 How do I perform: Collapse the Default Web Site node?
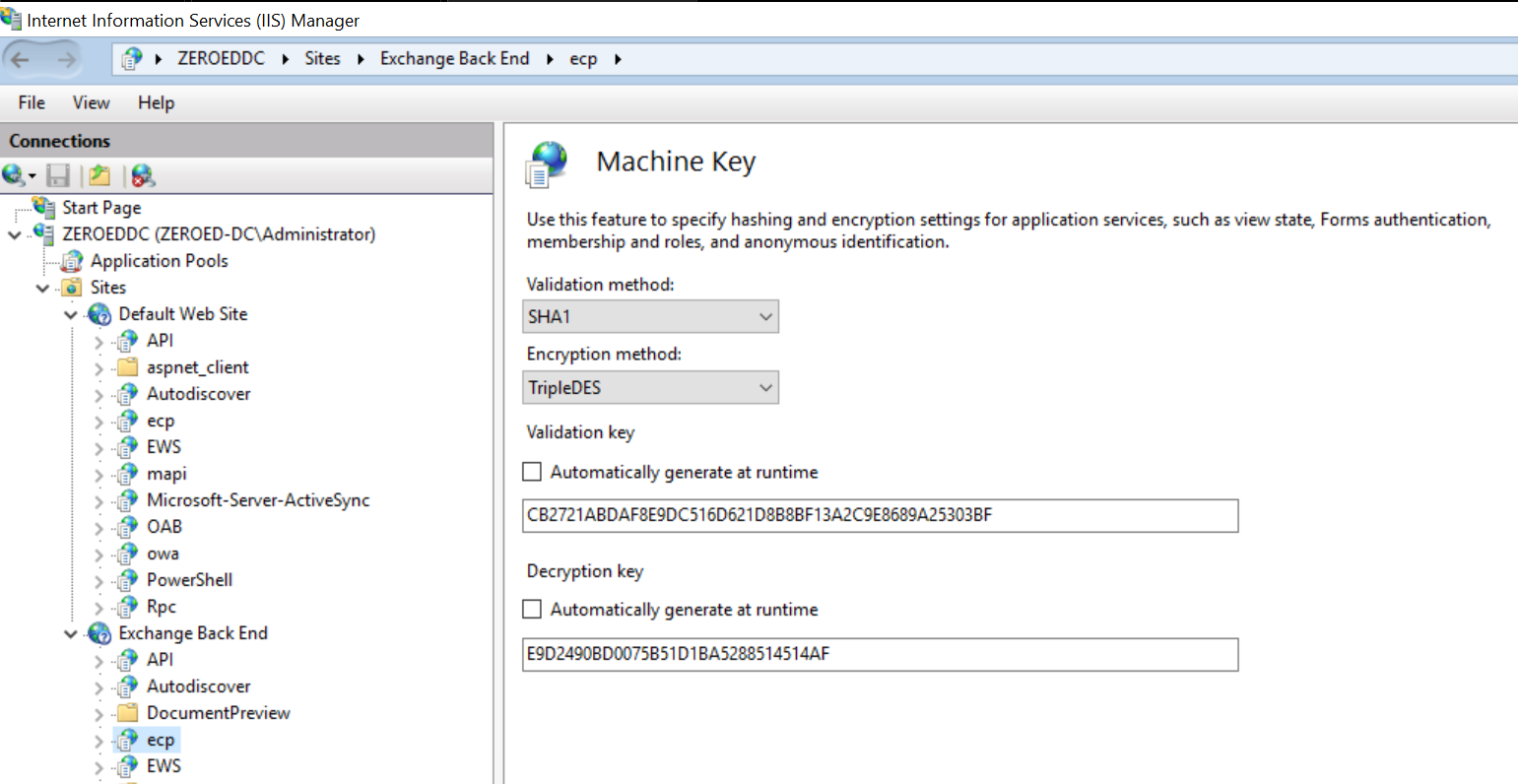[70, 315]
